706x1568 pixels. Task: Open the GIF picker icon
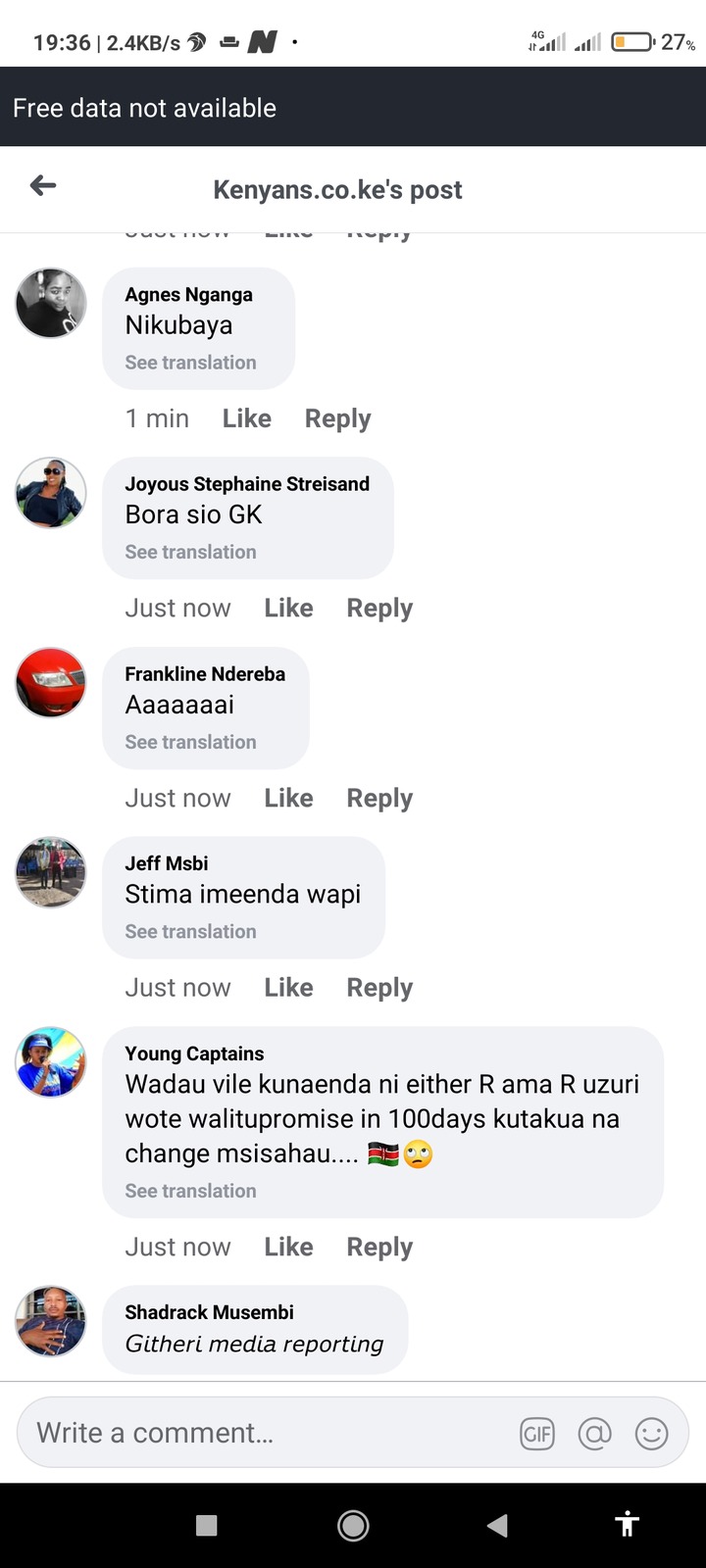click(537, 1435)
